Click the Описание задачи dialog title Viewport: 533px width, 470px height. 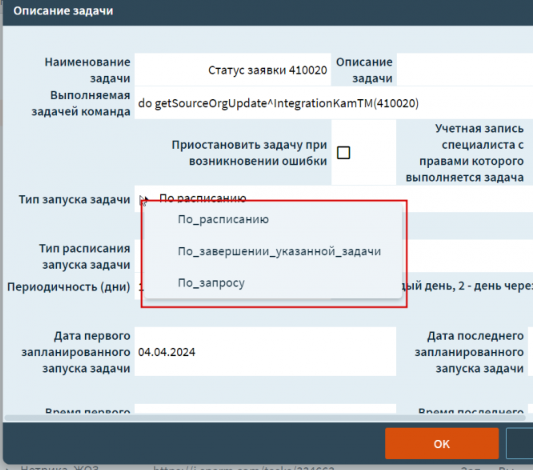pyautogui.click(x=63, y=11)
